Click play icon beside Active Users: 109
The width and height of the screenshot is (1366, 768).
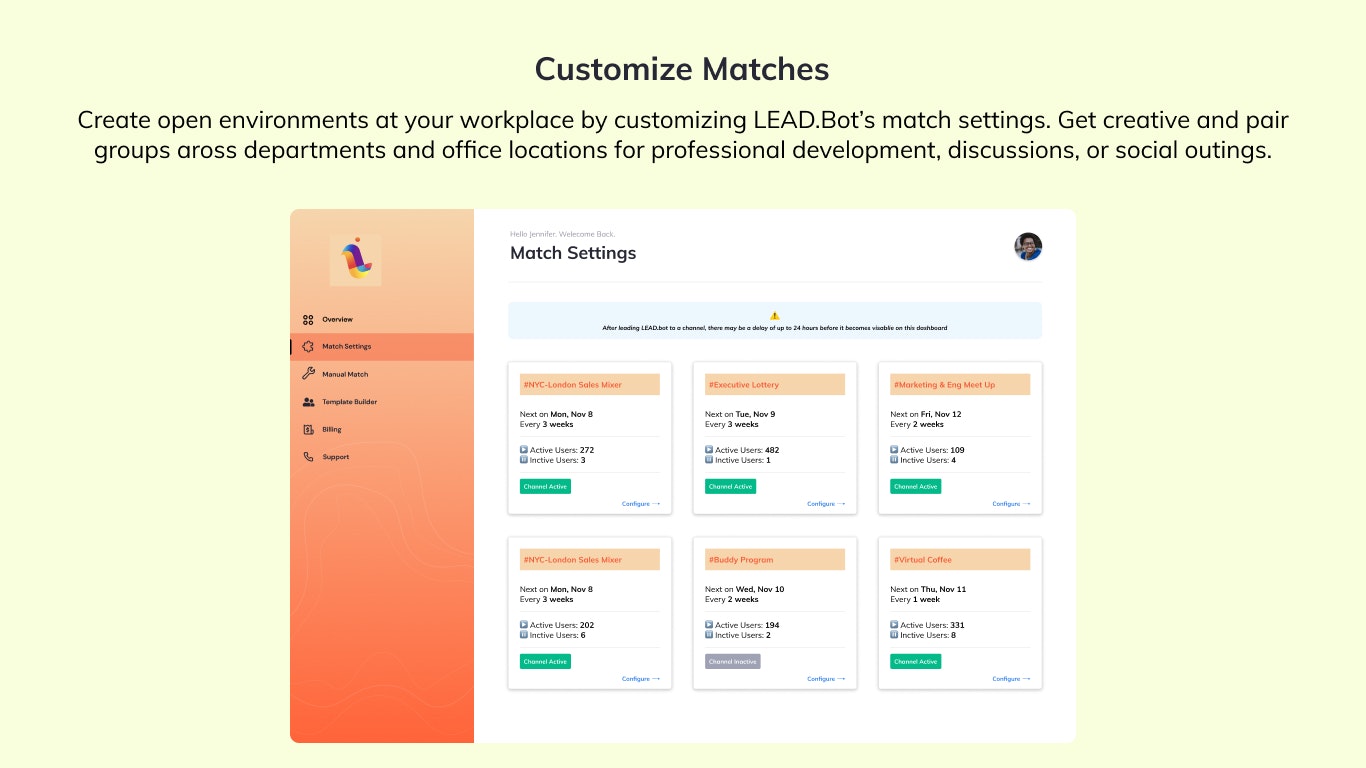tap(894, 450)
